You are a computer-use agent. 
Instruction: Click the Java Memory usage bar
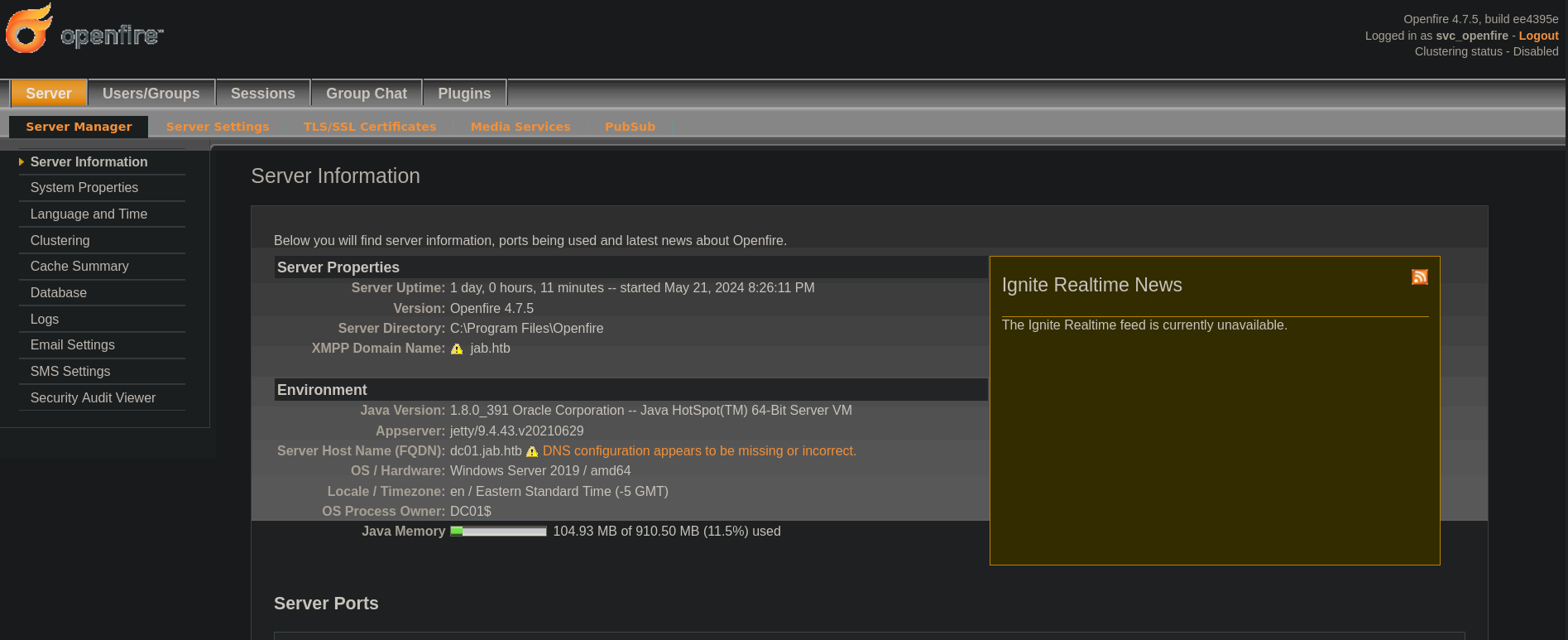pos(498,532)
